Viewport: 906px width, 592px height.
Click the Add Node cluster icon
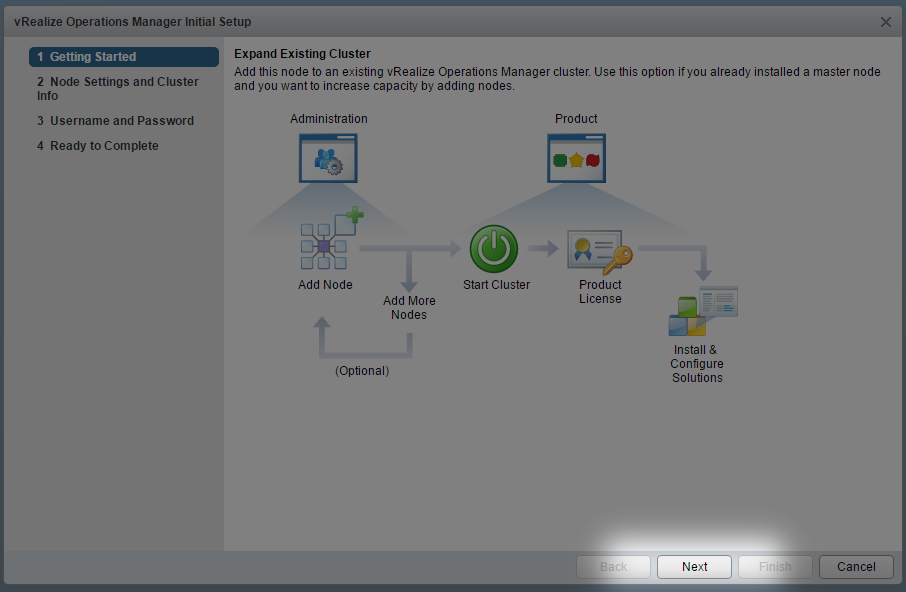(332, 238)
